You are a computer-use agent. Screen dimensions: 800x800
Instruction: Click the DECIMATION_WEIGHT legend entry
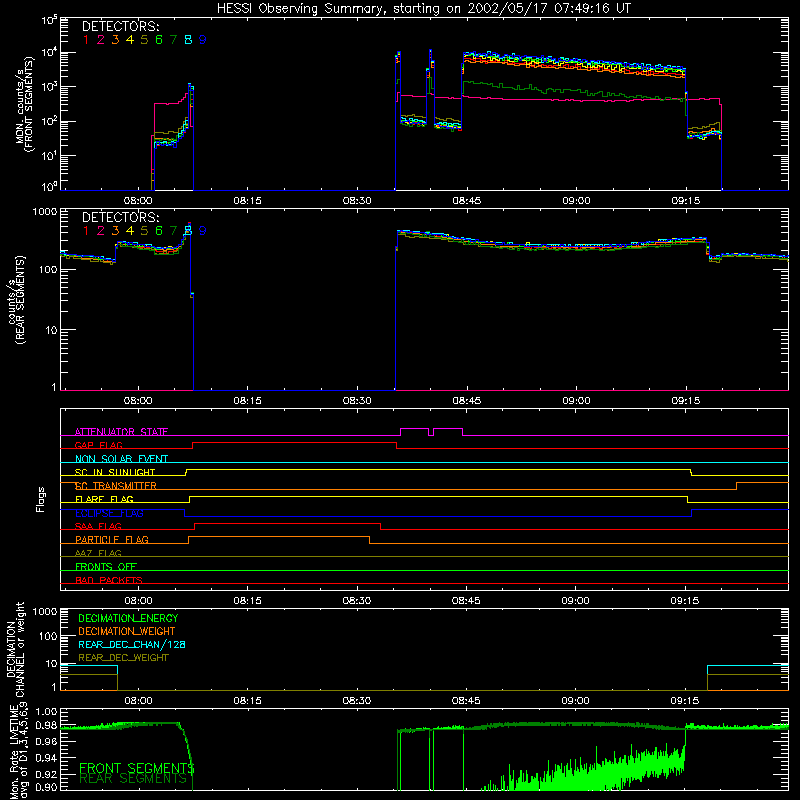click(x=127, y=631)
